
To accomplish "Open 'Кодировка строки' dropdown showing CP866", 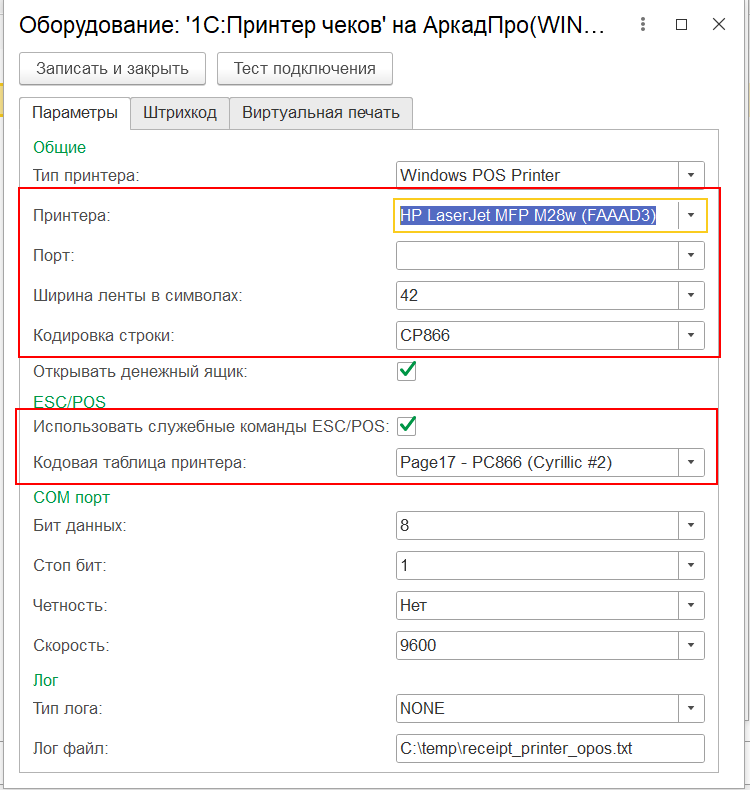I will [x=690, y=335].
